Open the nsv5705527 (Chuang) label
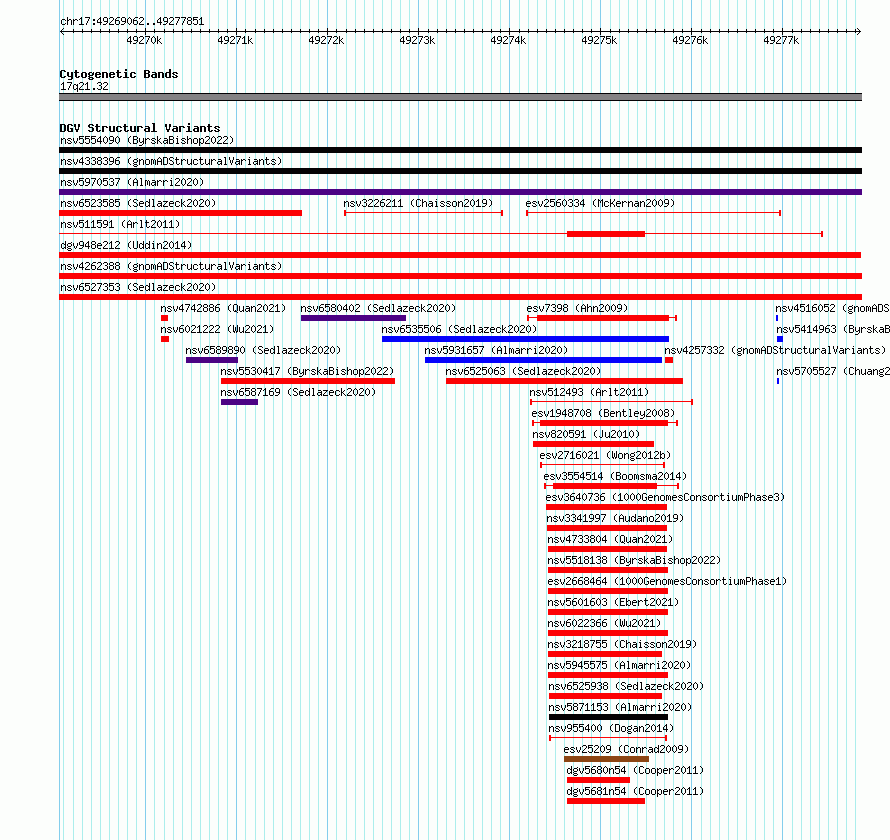Viewport: 890px width, 840px height. pyautogui.click(x=833, y=371)
